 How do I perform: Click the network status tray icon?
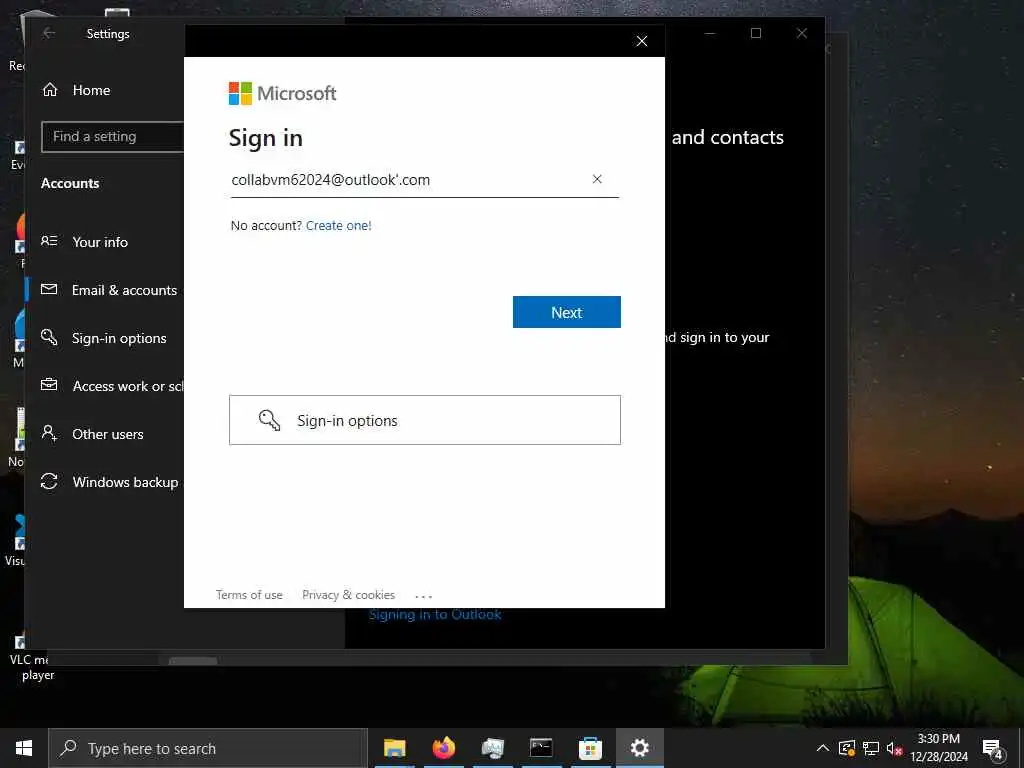coord(871,748)
